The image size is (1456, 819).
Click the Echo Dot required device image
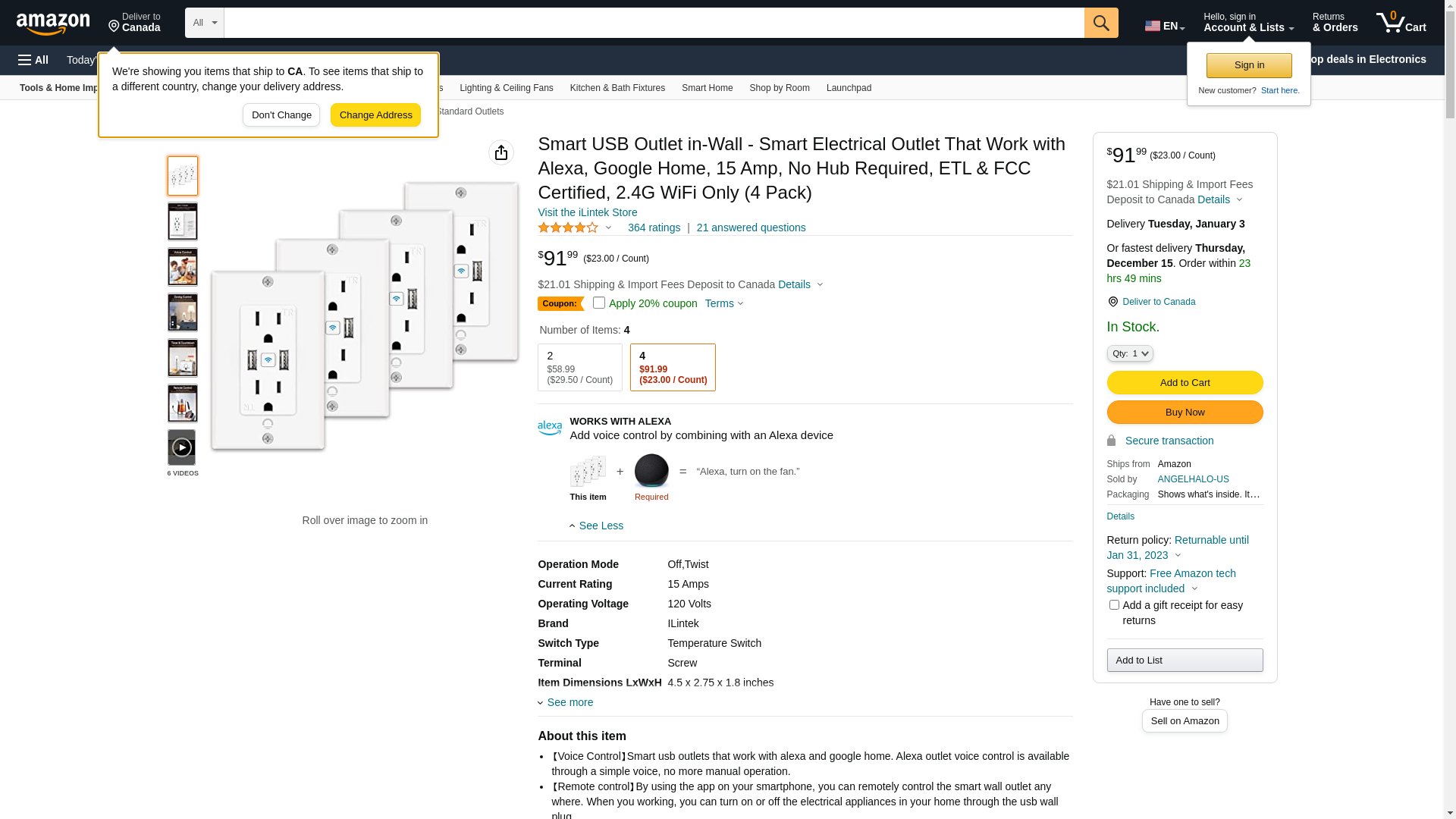point(651,471)
